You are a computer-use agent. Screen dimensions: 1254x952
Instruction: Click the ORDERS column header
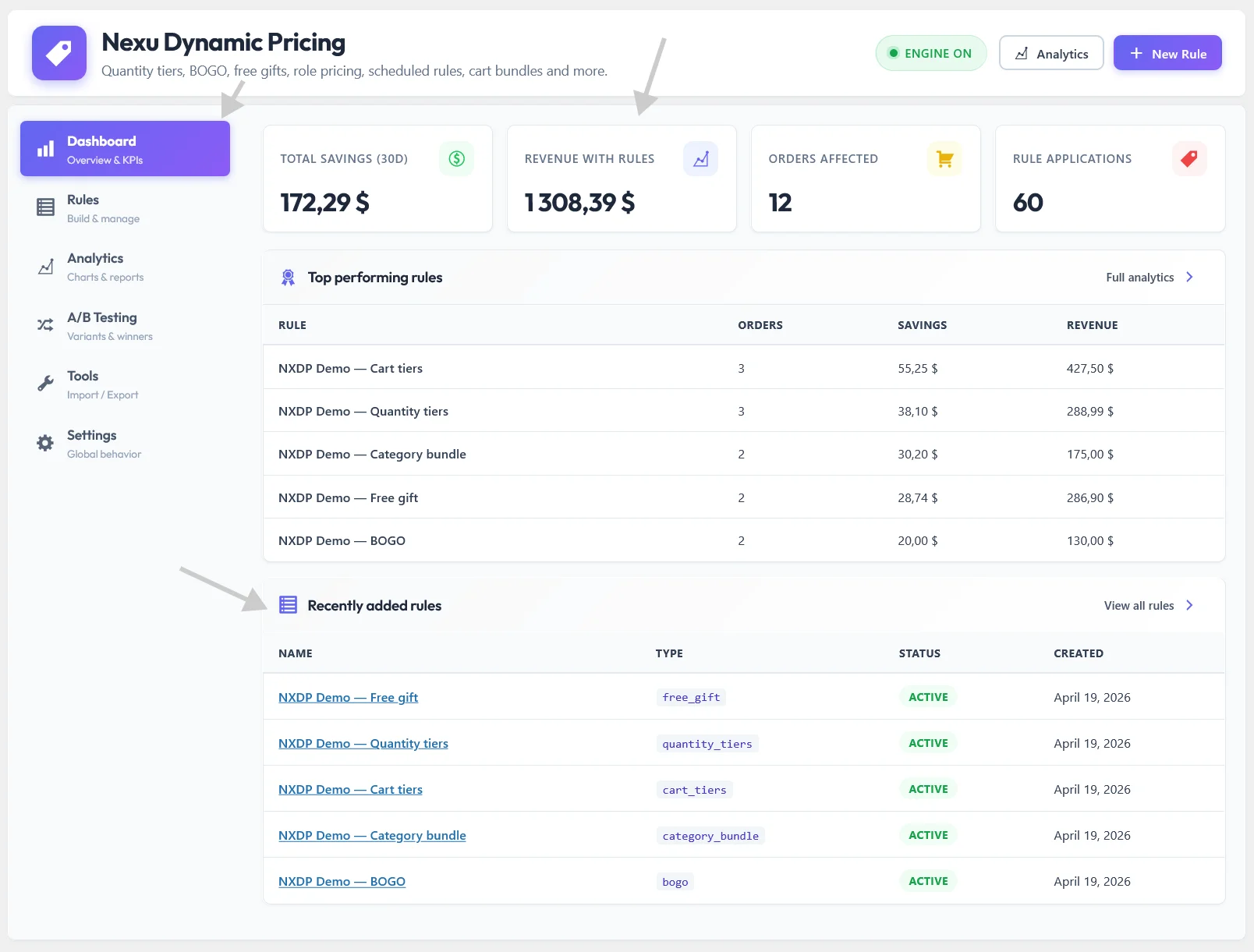coord(760,325)
